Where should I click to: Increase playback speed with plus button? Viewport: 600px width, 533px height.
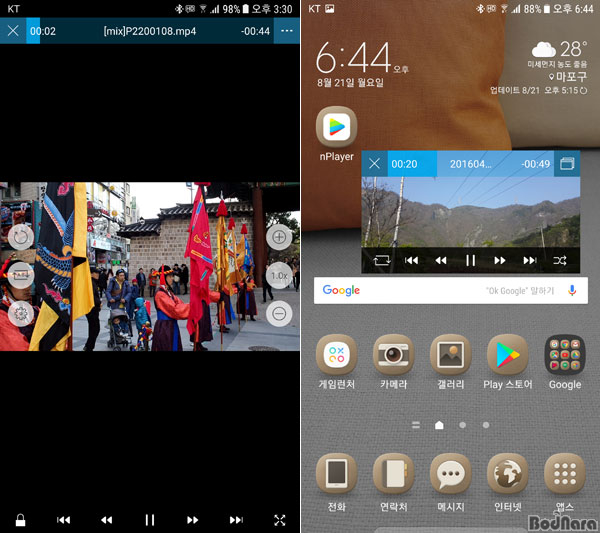click(x=280, y=238)
